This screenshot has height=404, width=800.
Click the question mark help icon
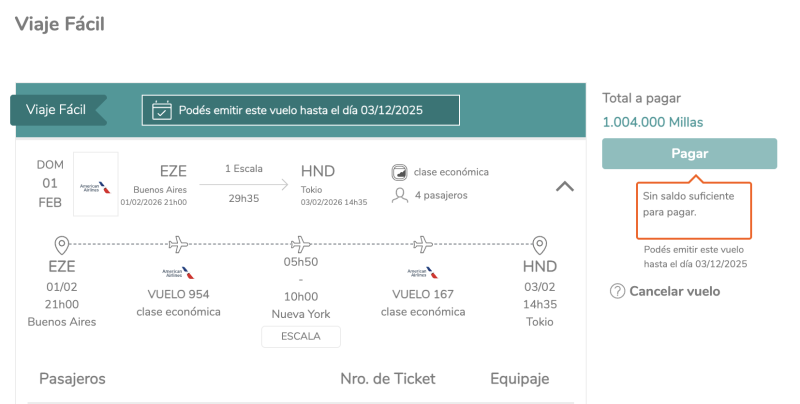[617, 291]
